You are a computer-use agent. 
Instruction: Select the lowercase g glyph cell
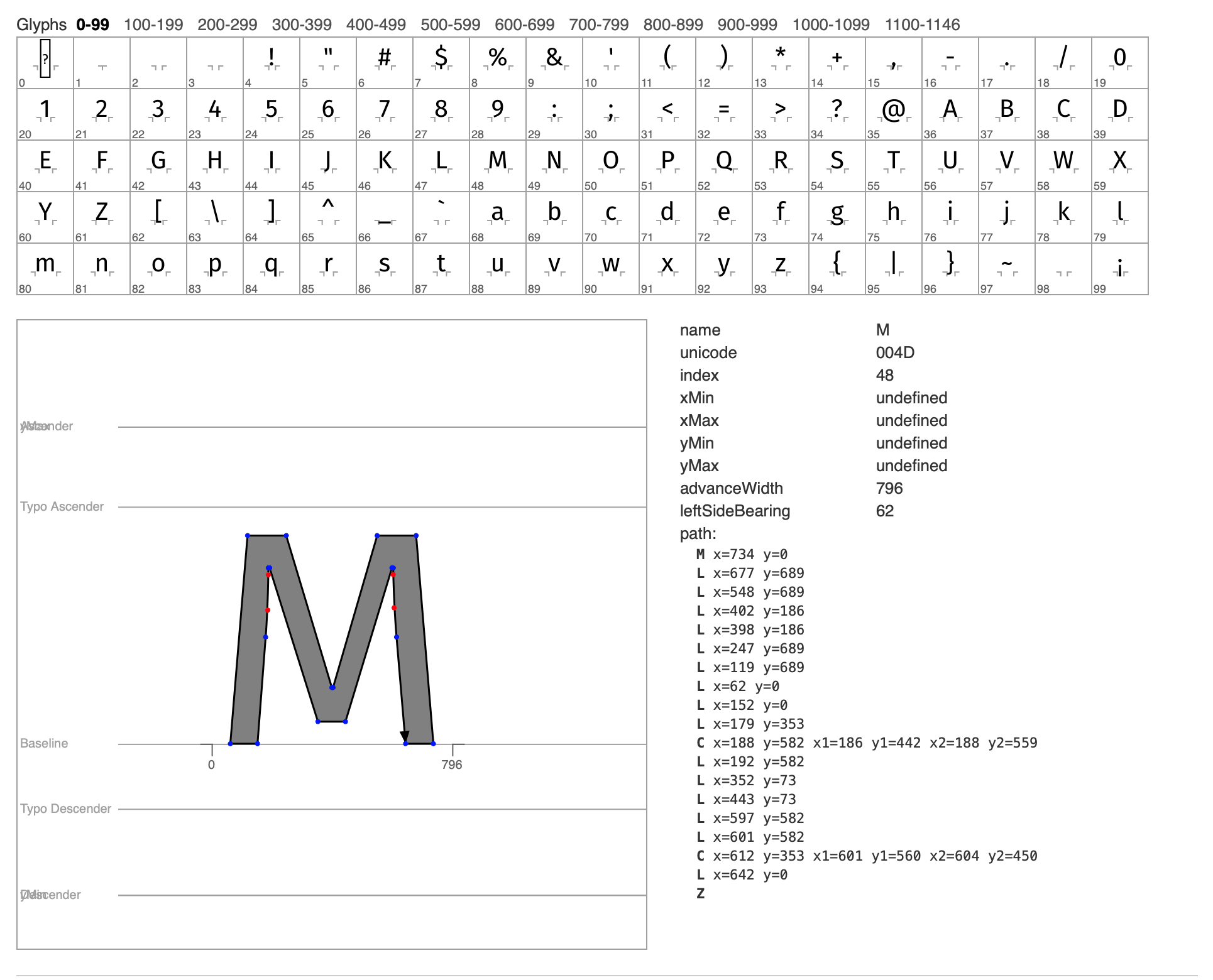pos(837,217)
